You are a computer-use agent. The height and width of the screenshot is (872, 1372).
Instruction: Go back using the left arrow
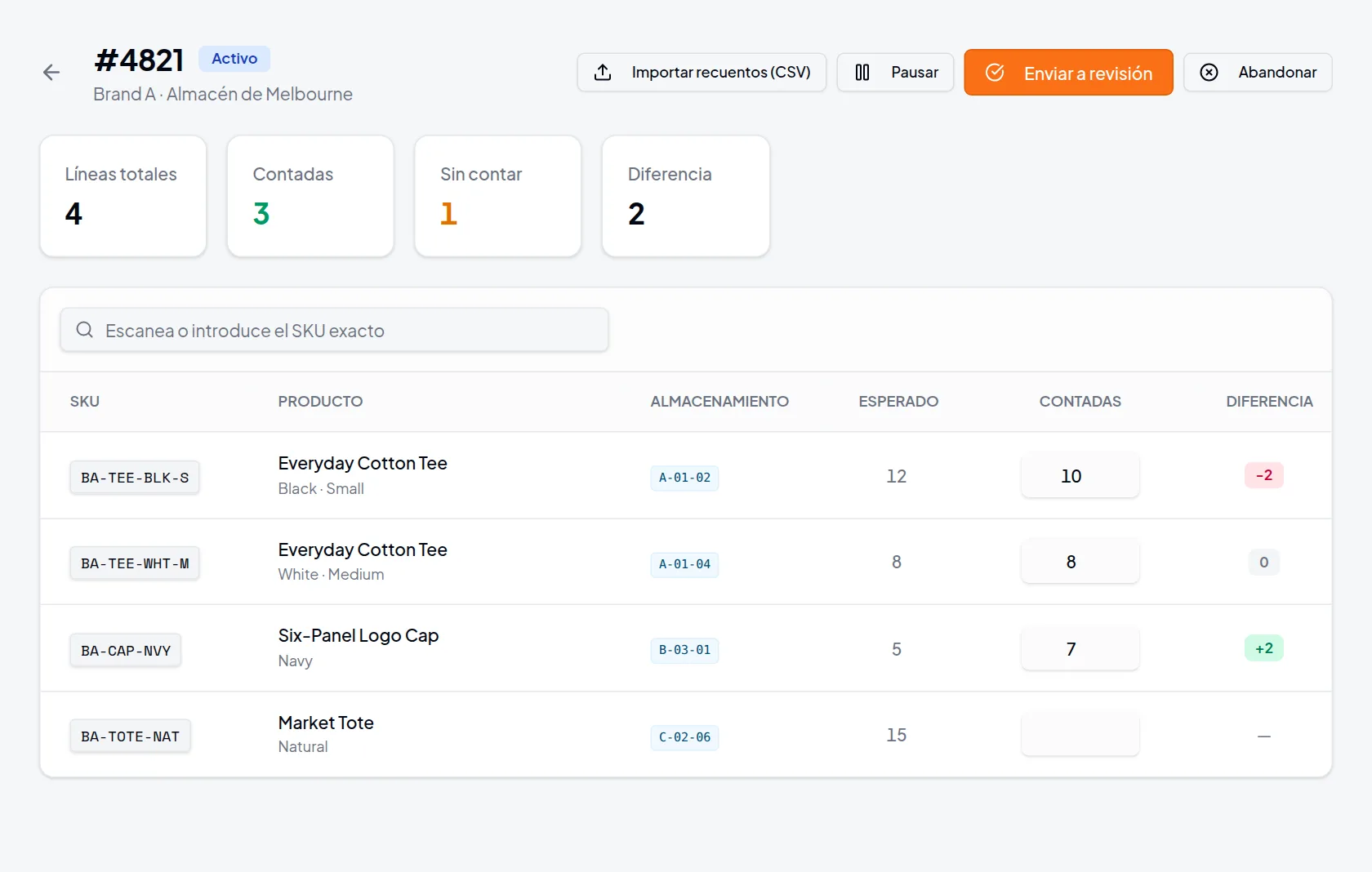pos(51,73)
